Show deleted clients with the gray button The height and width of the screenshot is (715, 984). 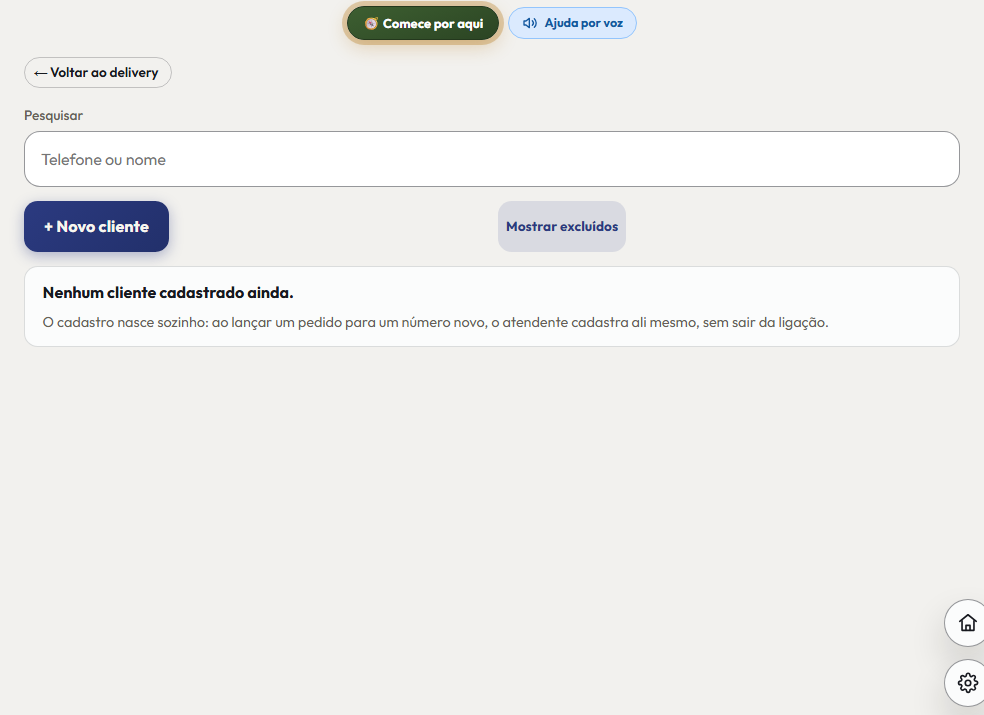pos(562,227)
